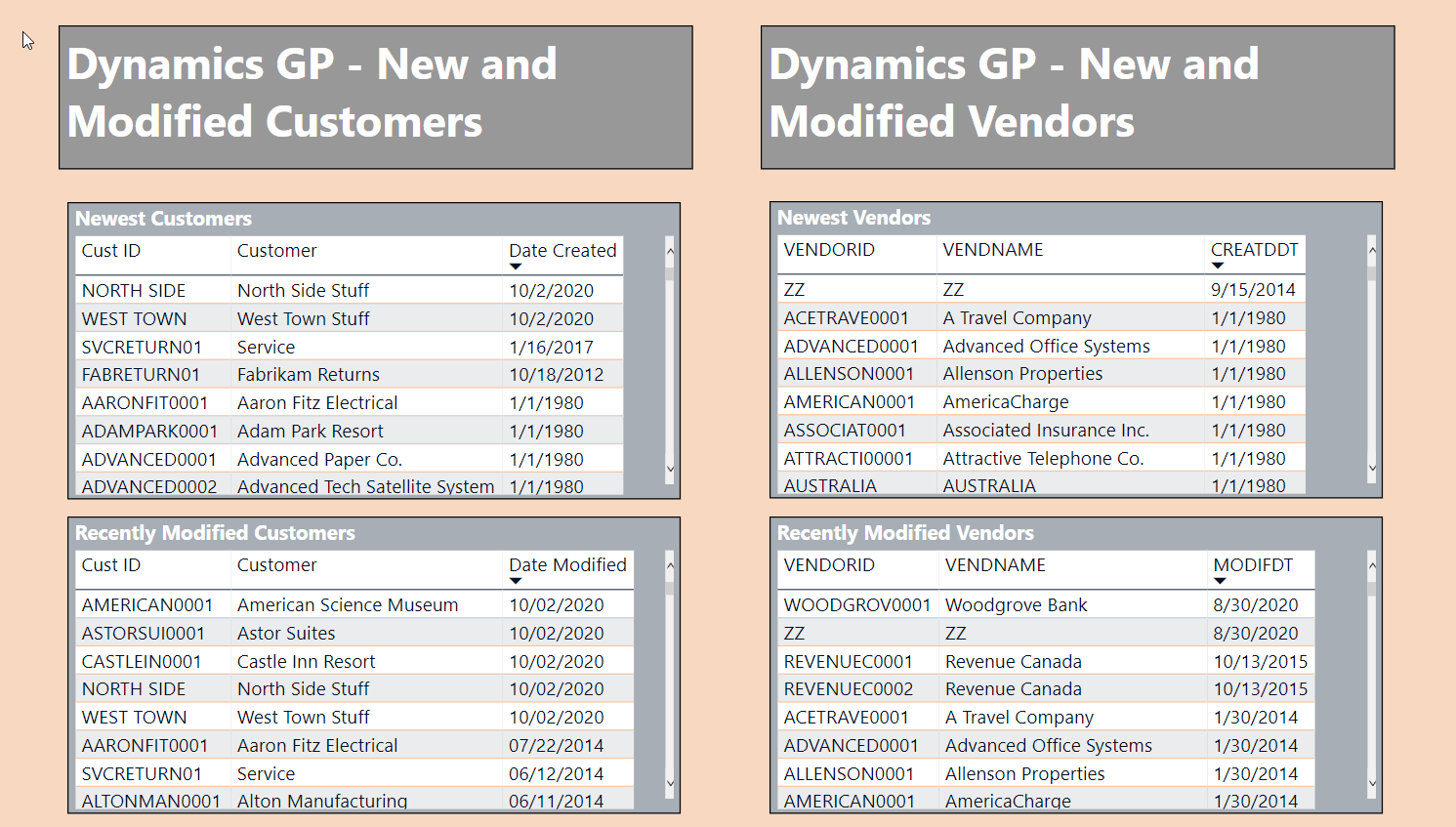The height and width of the screenshot is (827, 1456).
Task: Select Advanced Paper Co. cell
Action: tap(319, 460)
